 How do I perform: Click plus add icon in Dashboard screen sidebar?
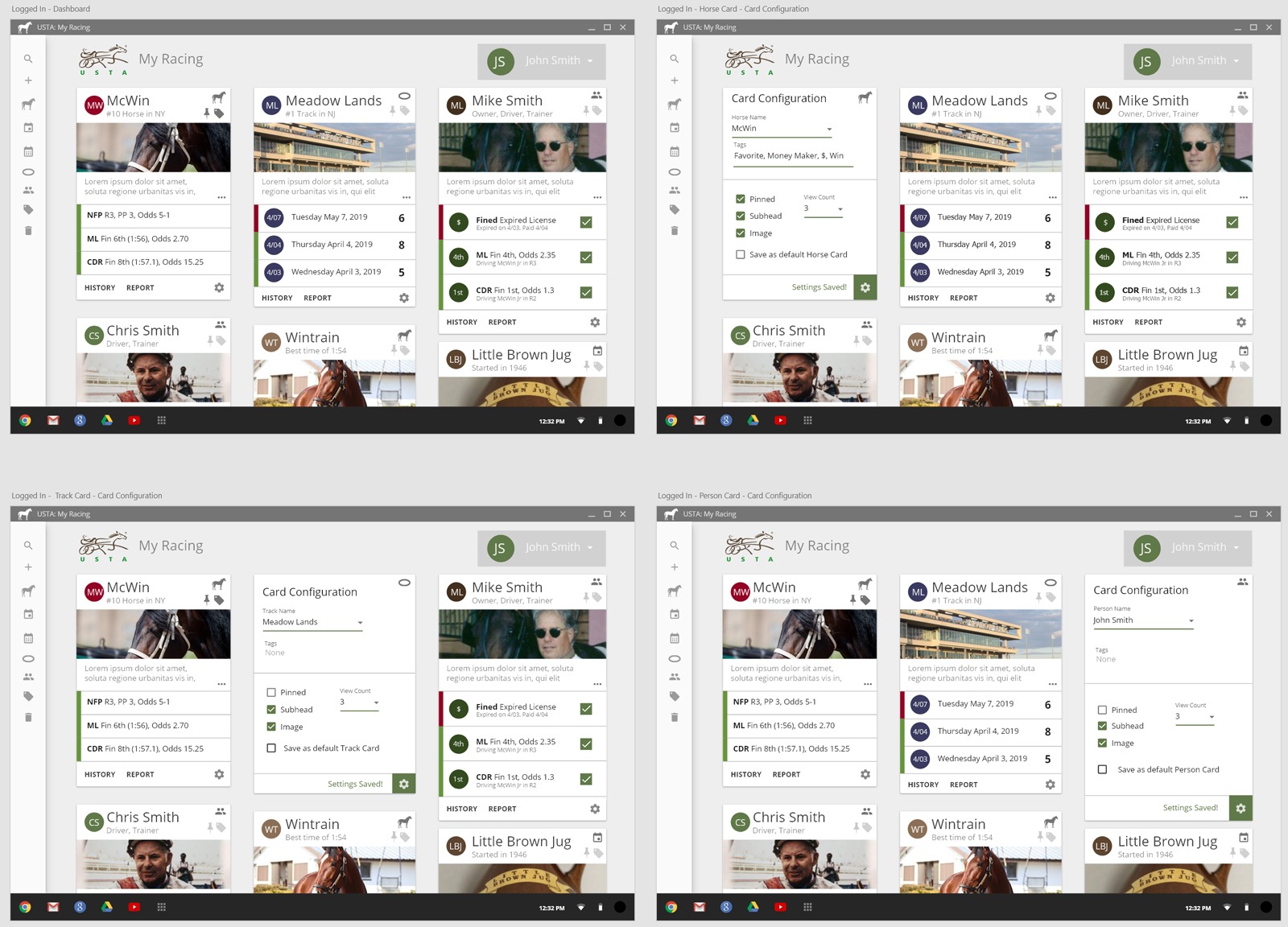click(x=28, y=80)
